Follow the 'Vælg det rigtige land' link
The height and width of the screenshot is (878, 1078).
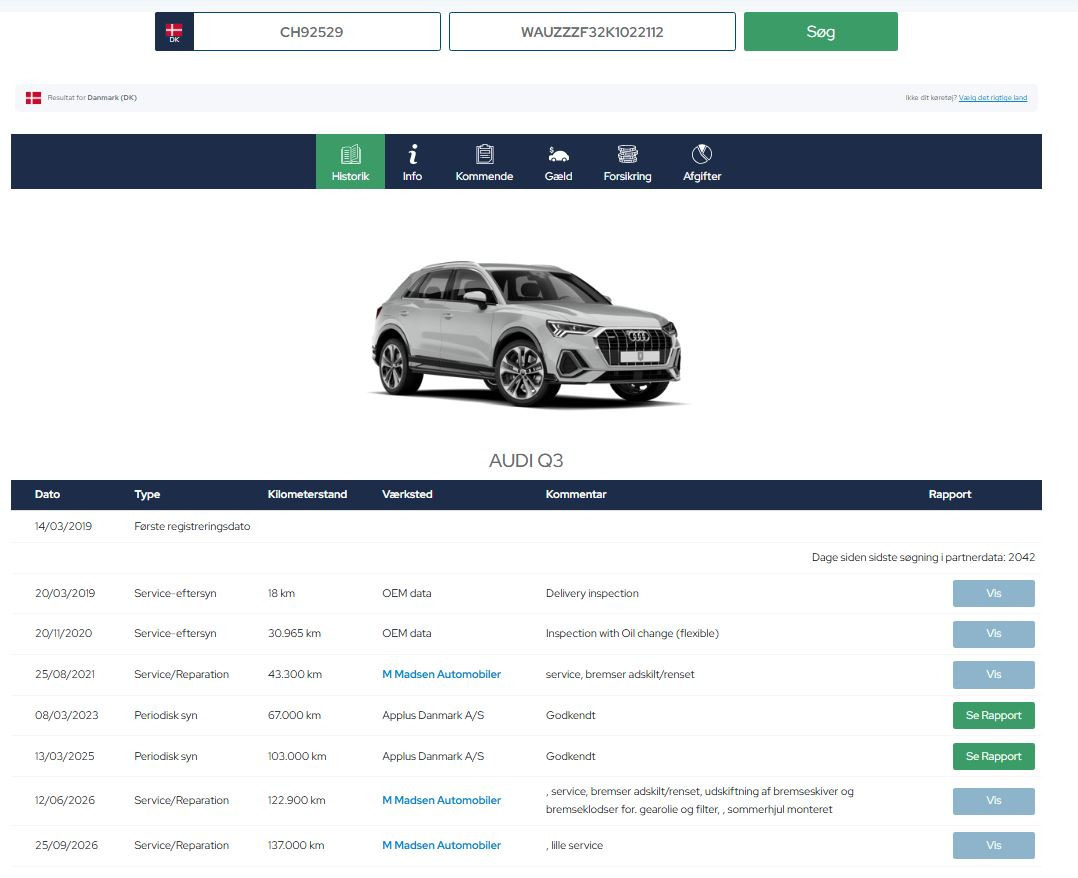[993, 98]
